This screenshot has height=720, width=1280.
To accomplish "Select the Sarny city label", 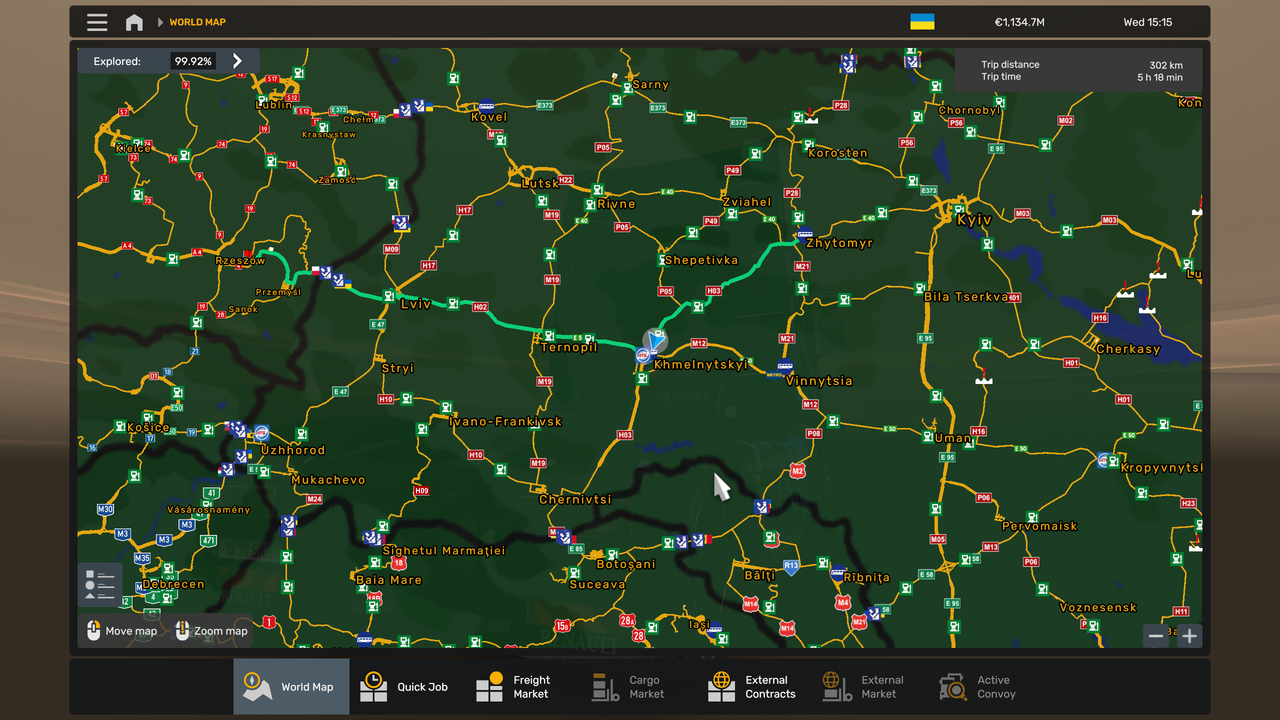I will tap(650, 85).
